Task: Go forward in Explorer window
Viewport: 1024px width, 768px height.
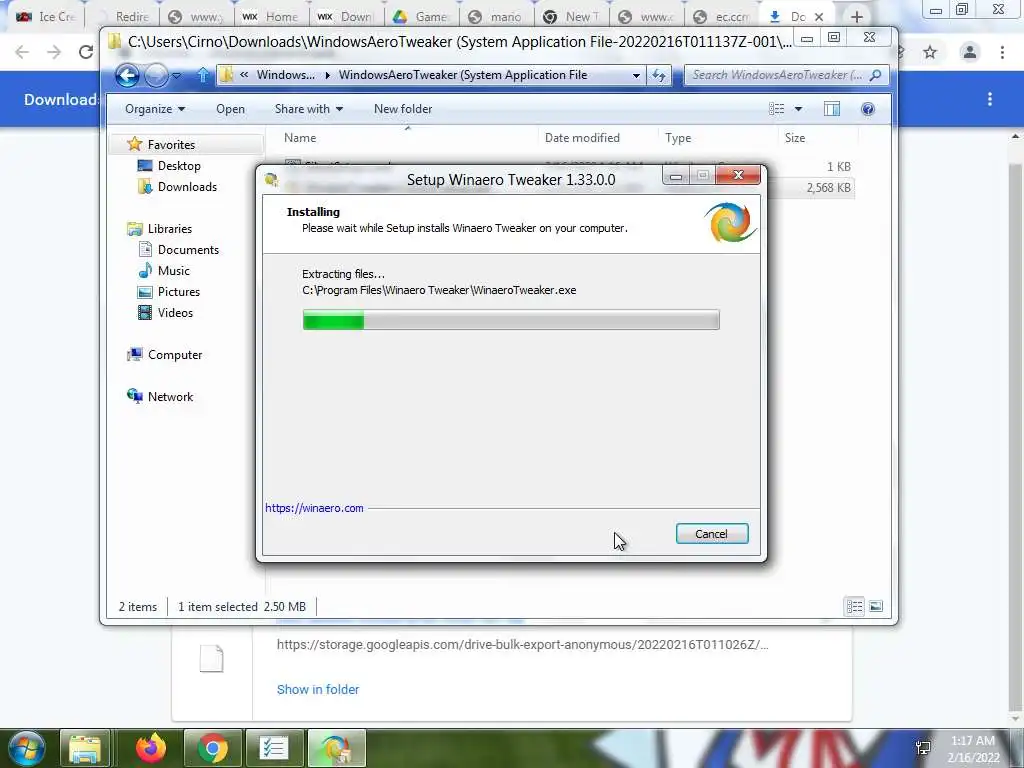Action: point(155,76)
